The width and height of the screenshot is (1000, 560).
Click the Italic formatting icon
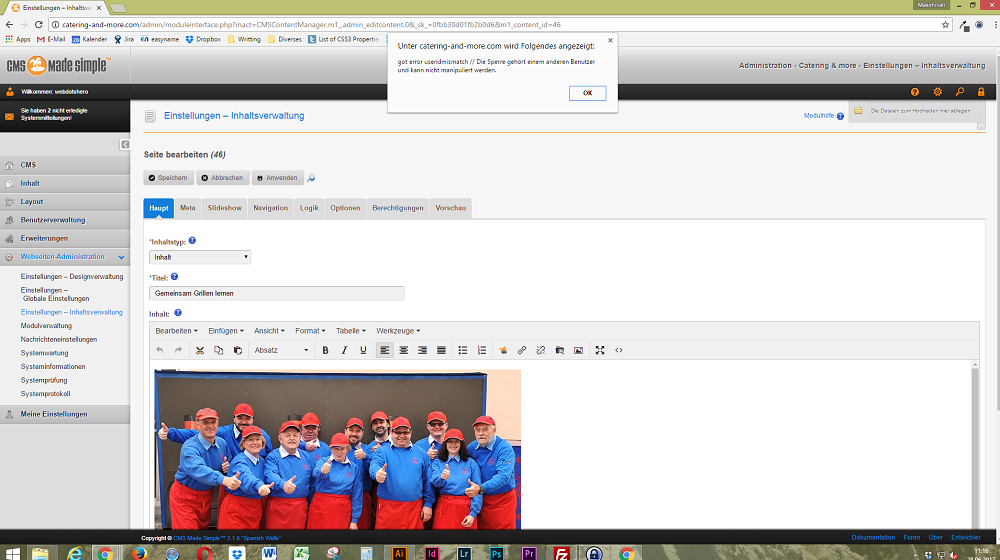point(344,350)
